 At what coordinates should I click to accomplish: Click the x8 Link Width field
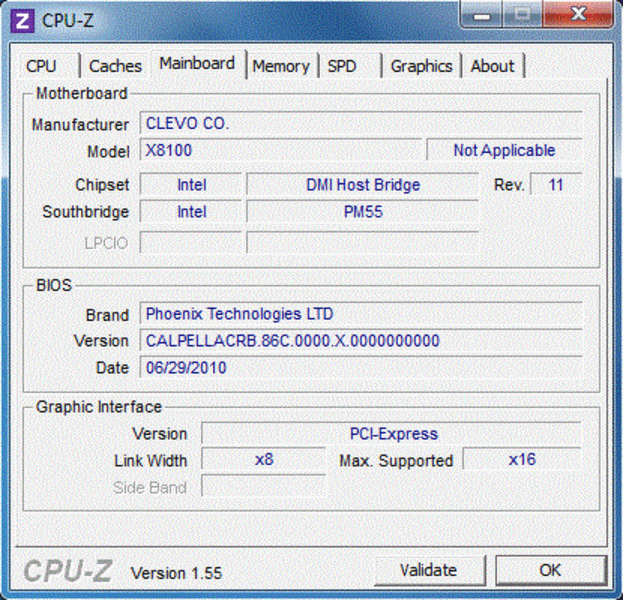[263, 460]
